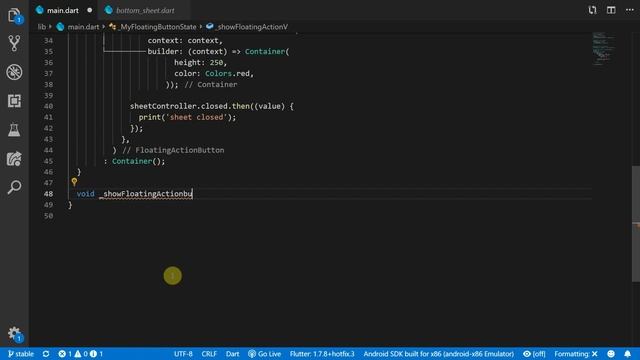Open the Test flask view
This screenshot has width=640, height=360.
click(x=14, y=130)
